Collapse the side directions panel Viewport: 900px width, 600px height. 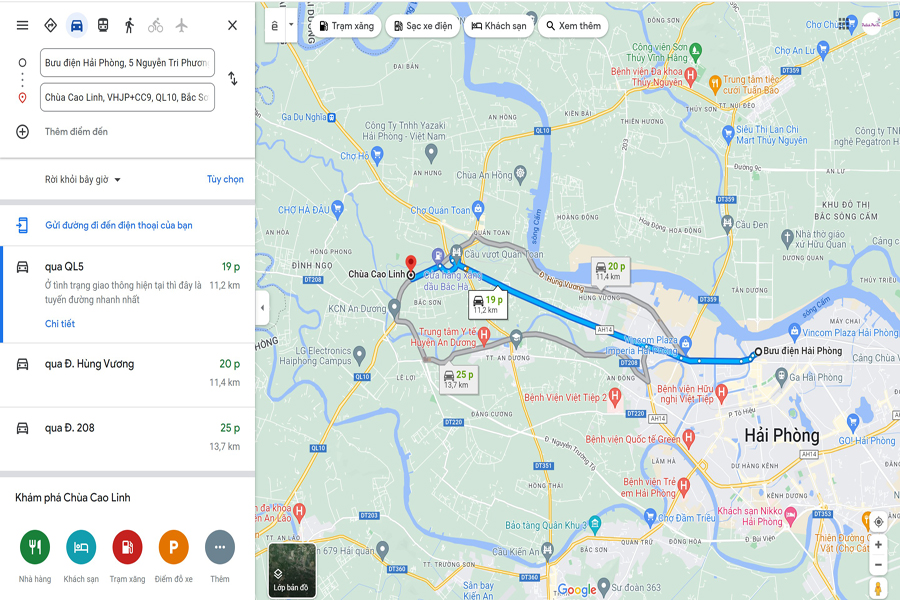click(262, 308)
